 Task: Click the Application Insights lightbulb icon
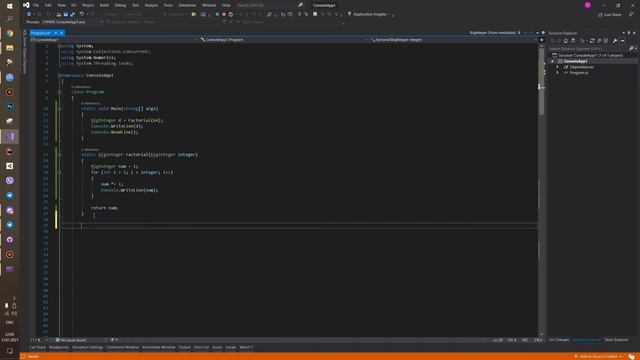349,14
